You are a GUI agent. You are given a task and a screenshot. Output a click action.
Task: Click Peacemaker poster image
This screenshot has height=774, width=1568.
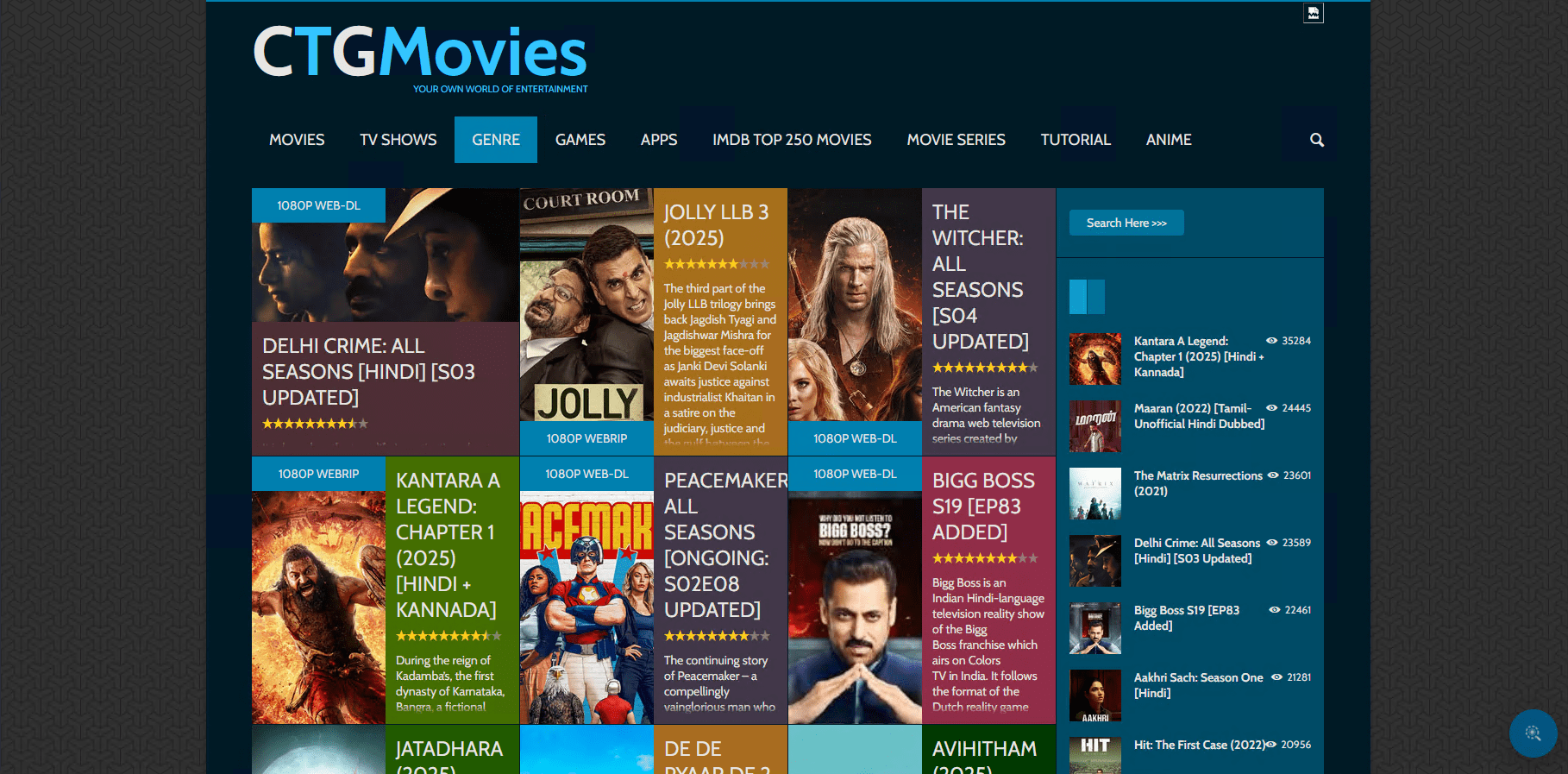pyautogui.click(x=586, y=607)
